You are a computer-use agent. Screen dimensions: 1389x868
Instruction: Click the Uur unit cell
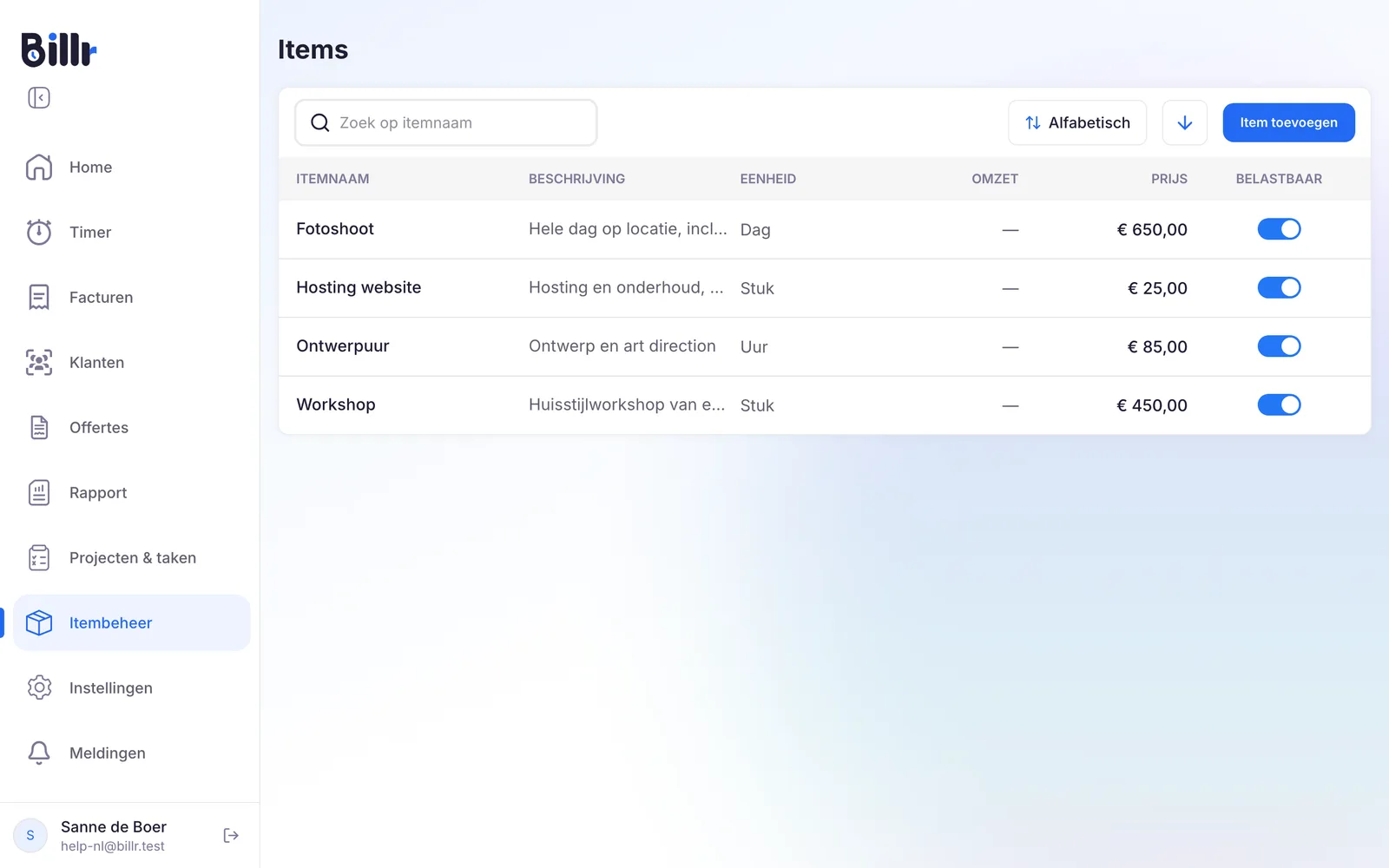[x=754, y=346]
